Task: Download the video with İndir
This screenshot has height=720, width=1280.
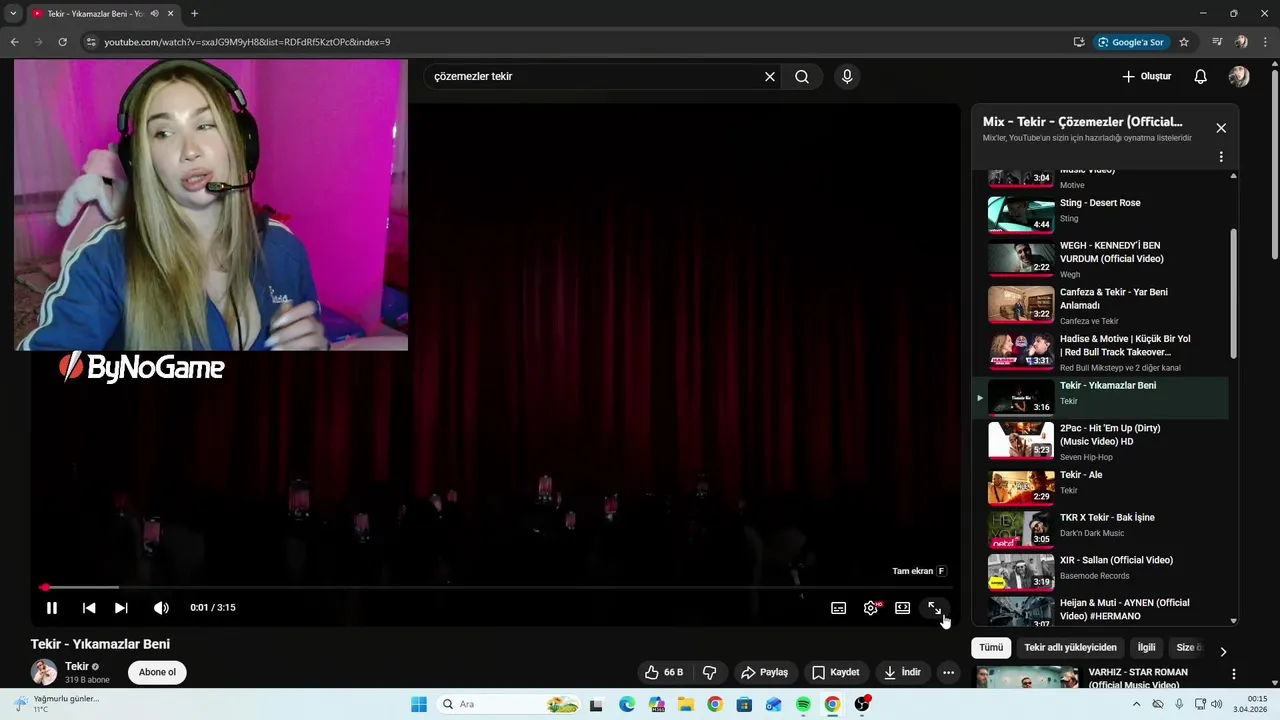Action: pyautogui.click(x=902, y=672)
